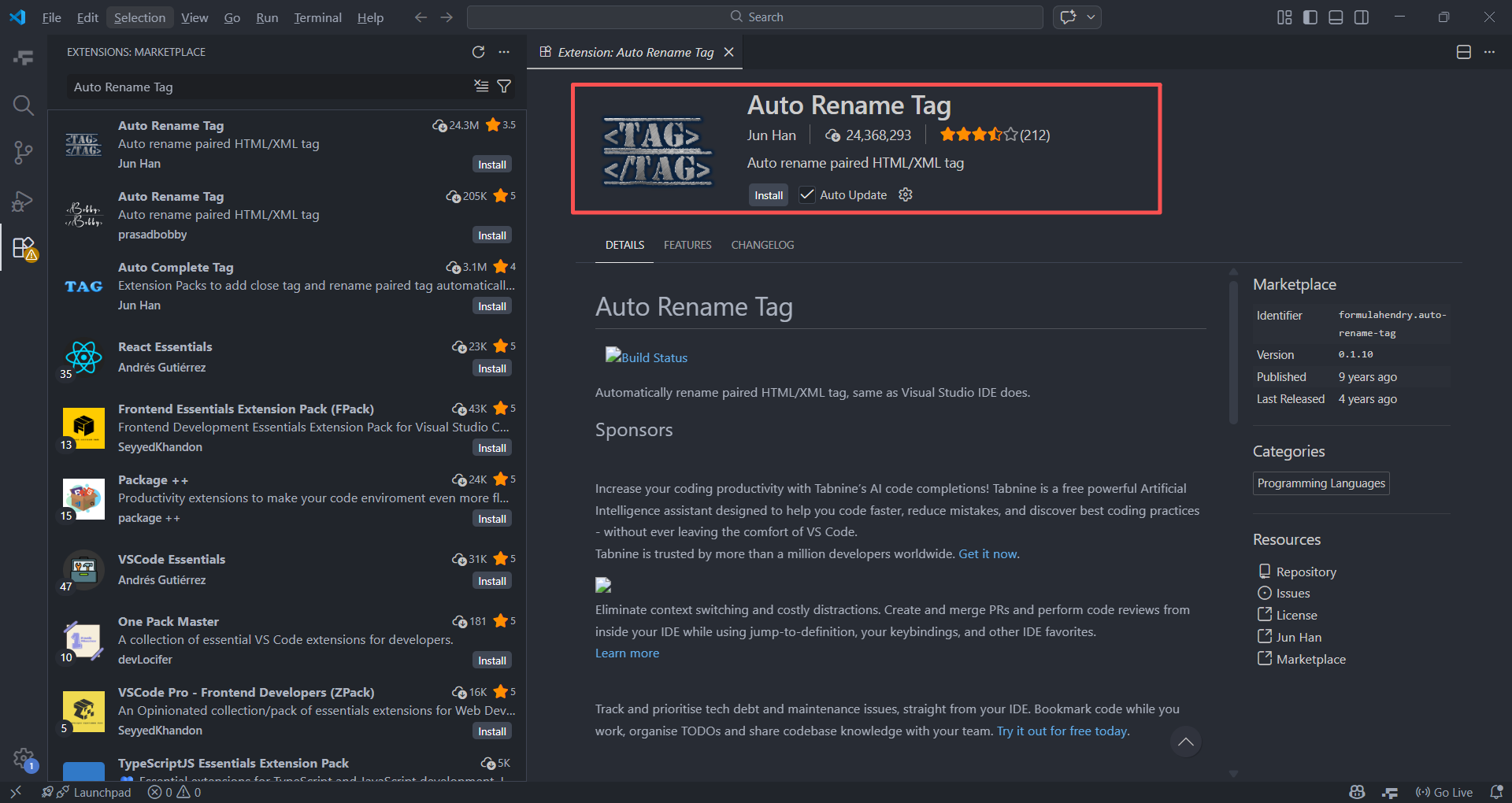Open the File menu
Viewport: 1512px width, 803px height.
(52, 17)
